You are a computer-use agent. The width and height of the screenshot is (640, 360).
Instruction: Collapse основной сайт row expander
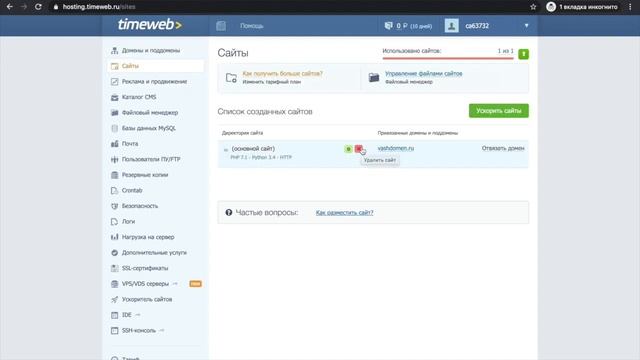coord(225,150)
